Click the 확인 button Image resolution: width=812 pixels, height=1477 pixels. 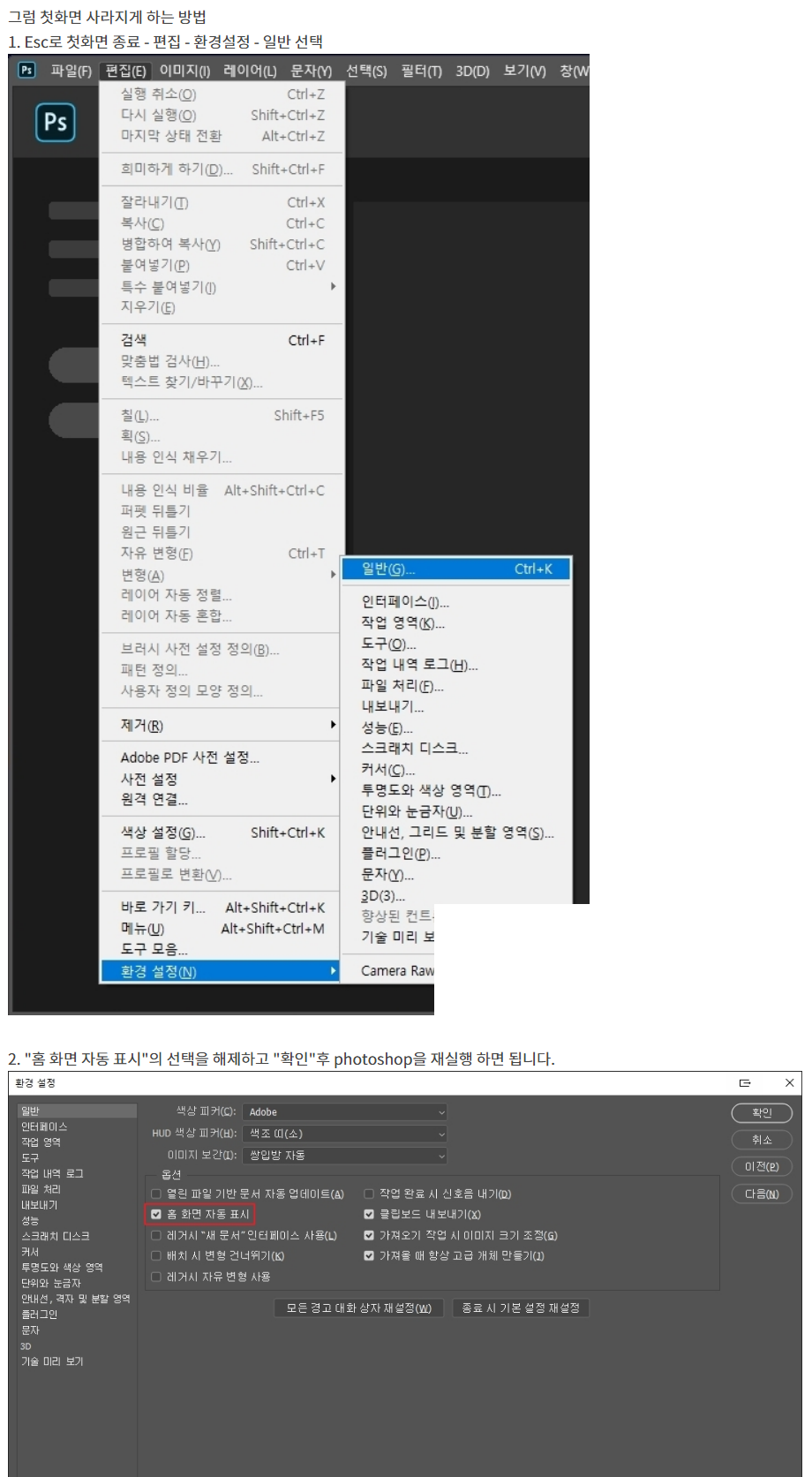click(x=762, y=1113)
